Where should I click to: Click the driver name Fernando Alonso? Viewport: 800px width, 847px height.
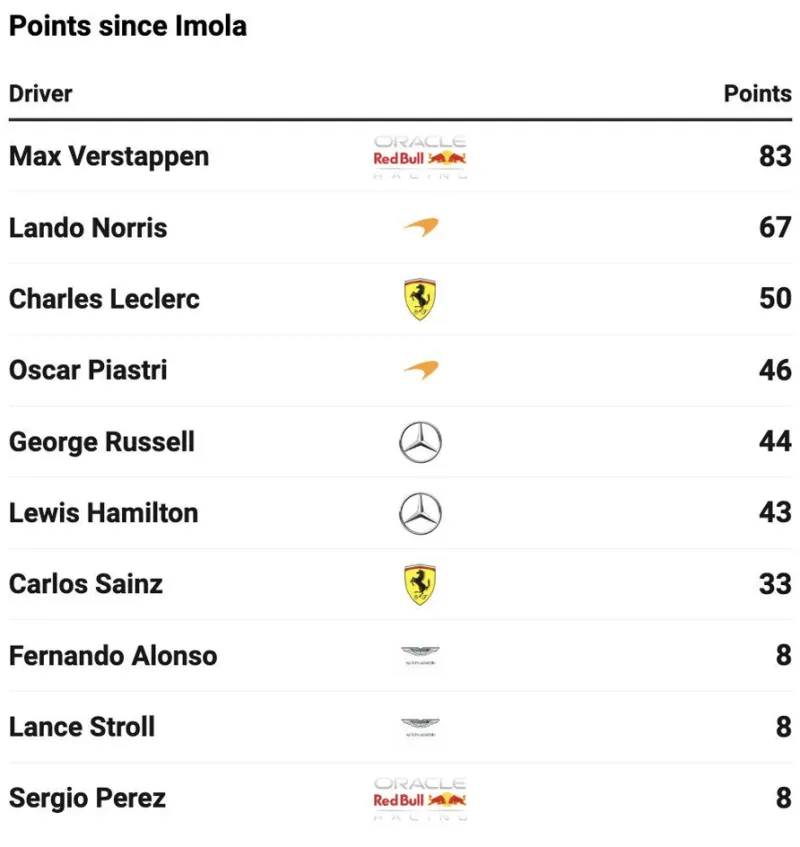113,656
